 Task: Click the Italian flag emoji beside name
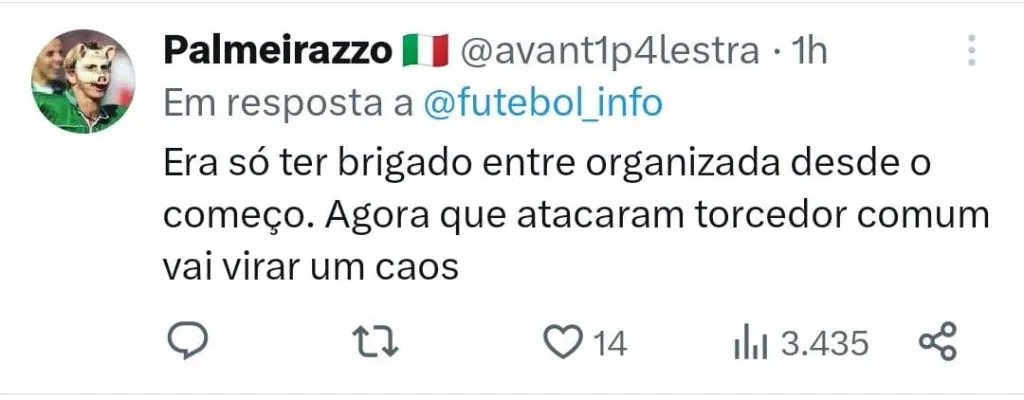click(425, 50)
